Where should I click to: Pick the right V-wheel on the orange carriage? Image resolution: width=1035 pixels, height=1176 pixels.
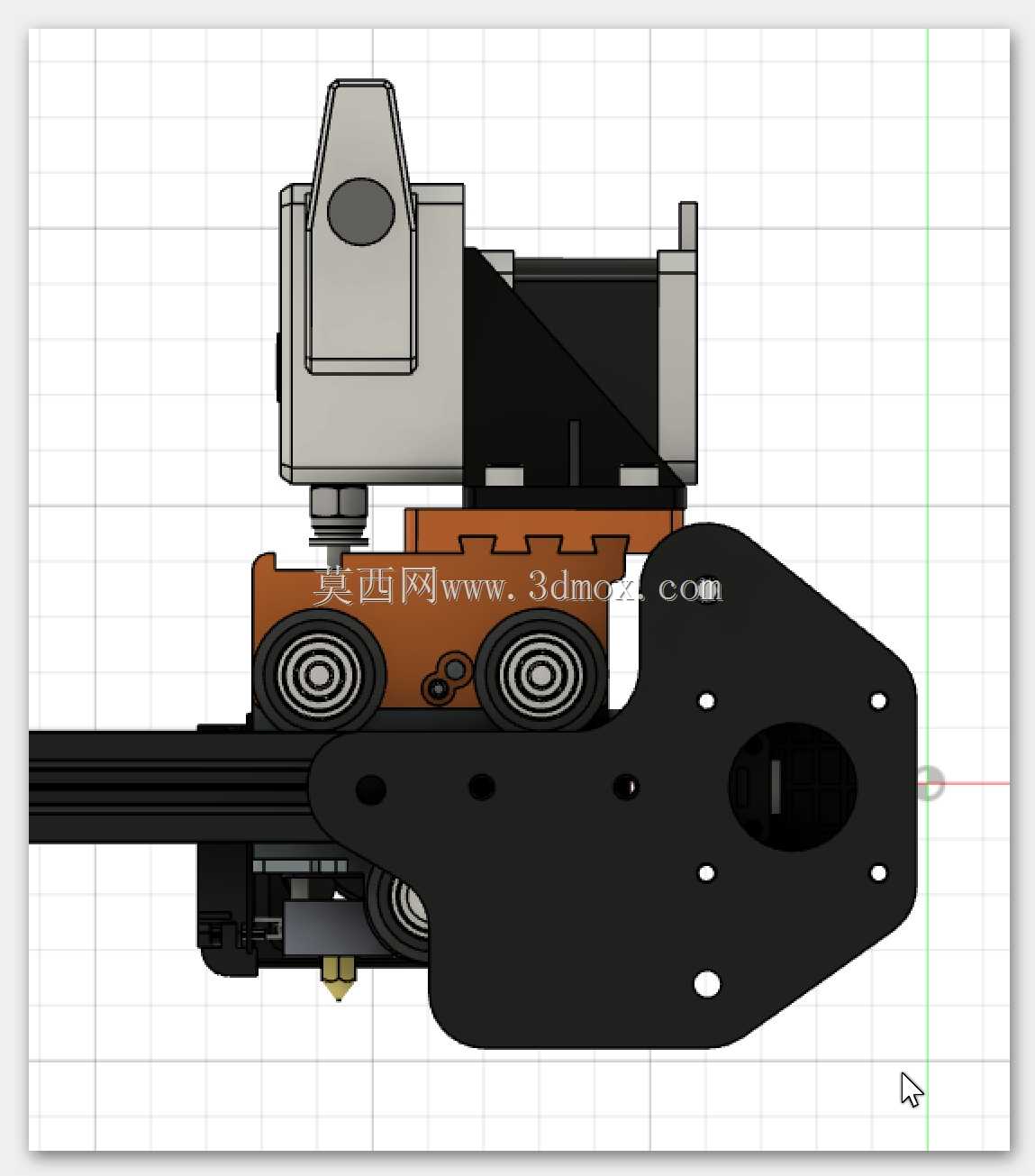tap(540, 673)
